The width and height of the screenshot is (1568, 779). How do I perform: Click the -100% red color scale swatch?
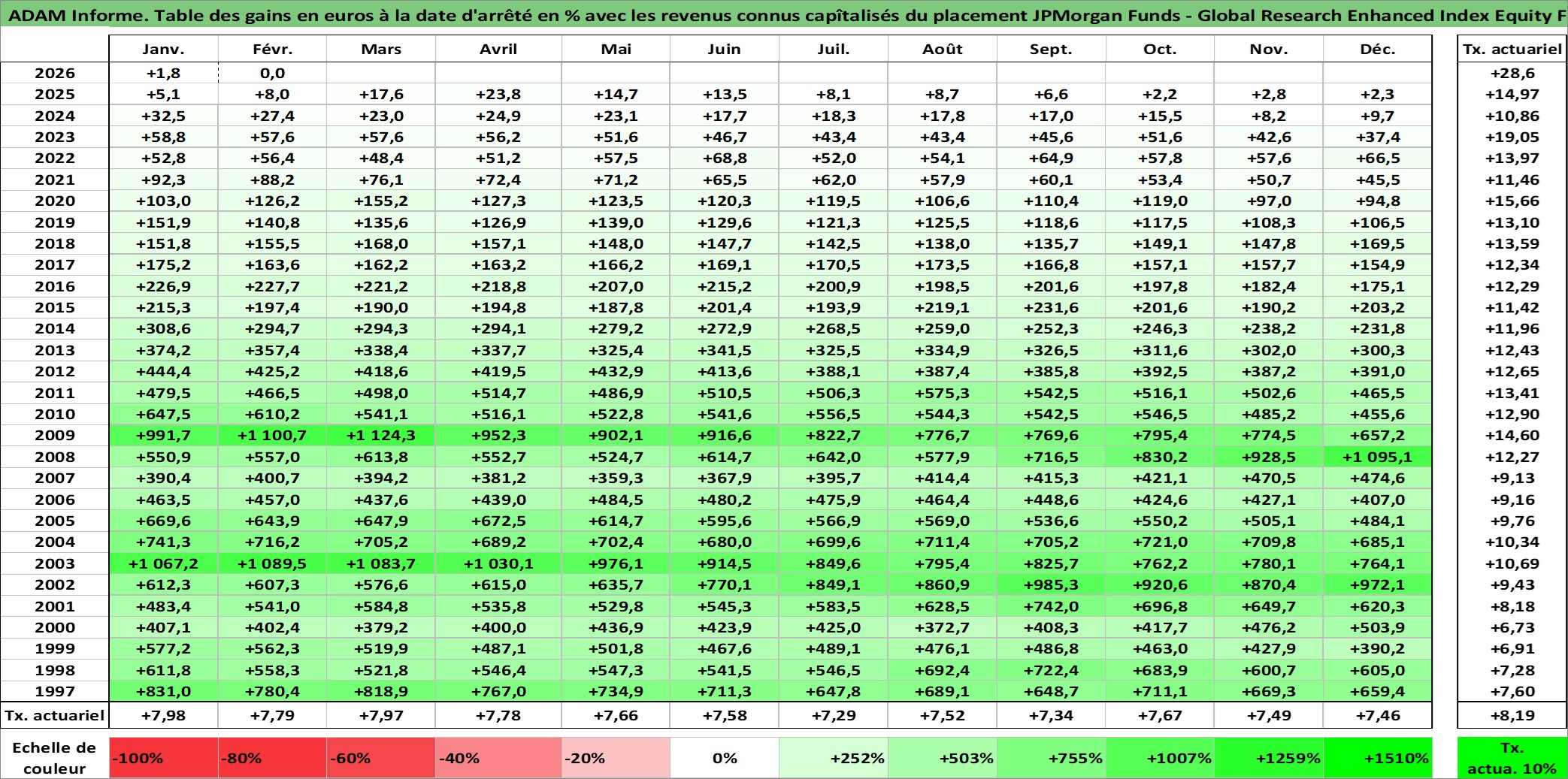(164, 758)
